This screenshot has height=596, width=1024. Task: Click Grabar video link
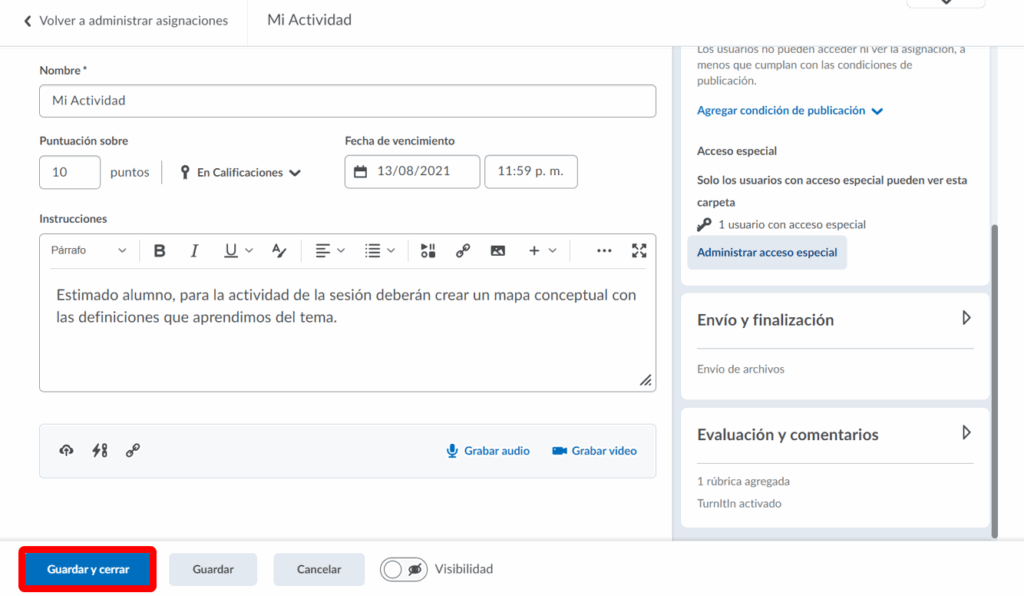pos(594,451)
